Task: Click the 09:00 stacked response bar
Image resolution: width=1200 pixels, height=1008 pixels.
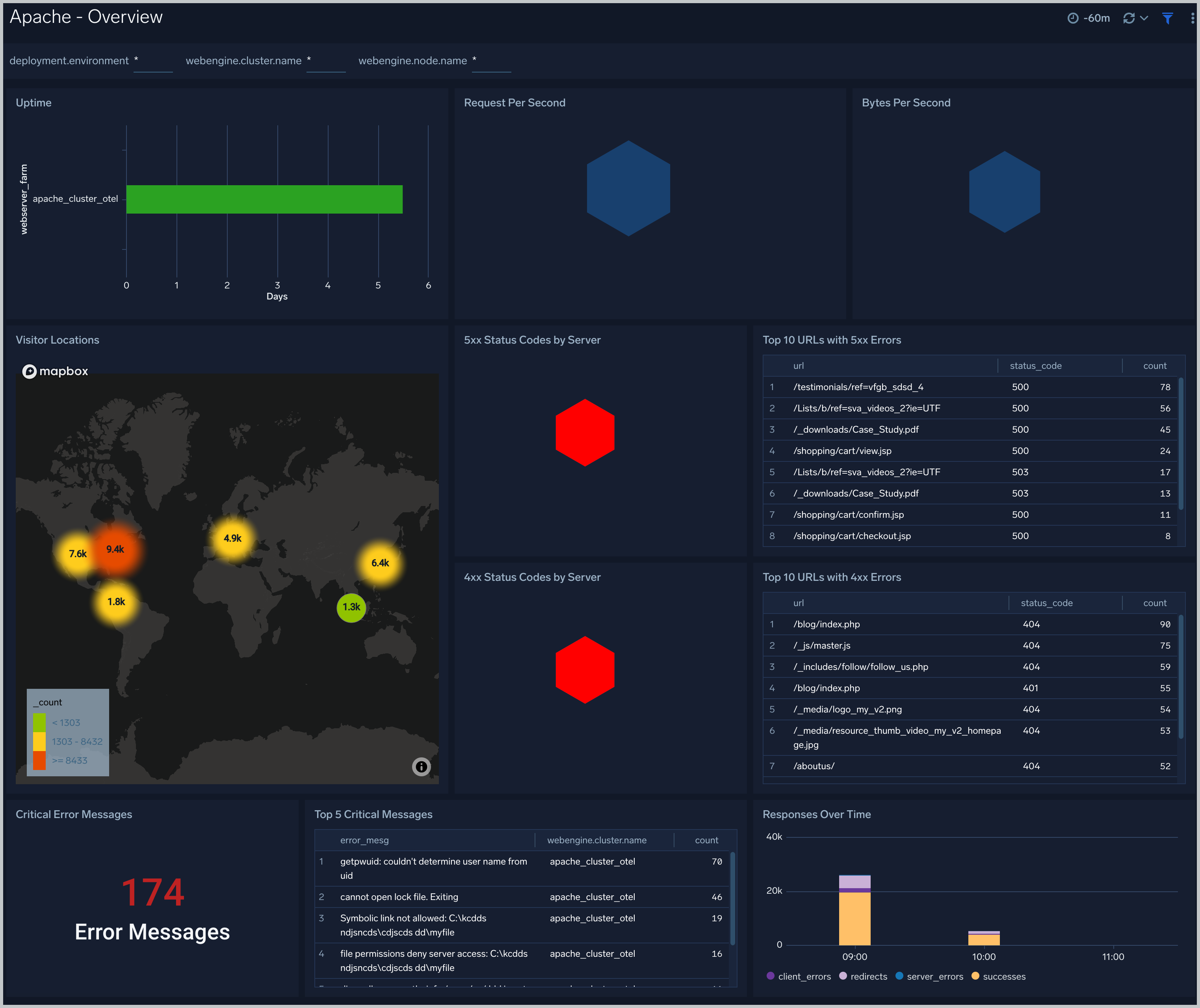Action: tap(855, 910)
